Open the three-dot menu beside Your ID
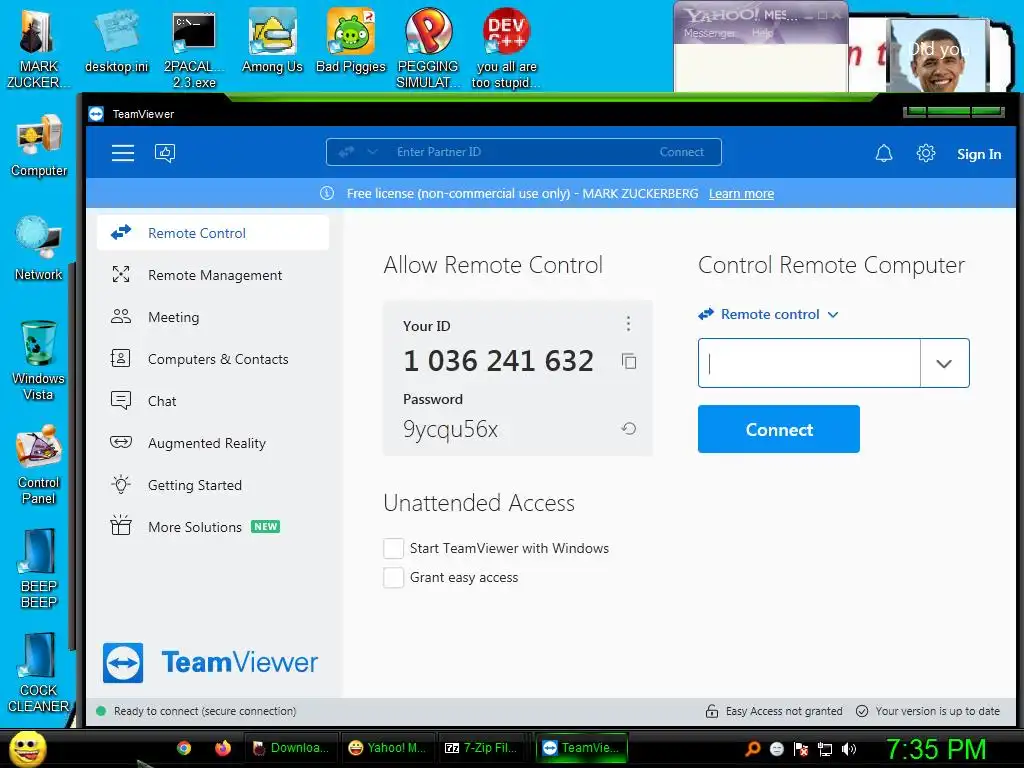This screenshot has width=1024, height=768. click(x=628, y=323)
